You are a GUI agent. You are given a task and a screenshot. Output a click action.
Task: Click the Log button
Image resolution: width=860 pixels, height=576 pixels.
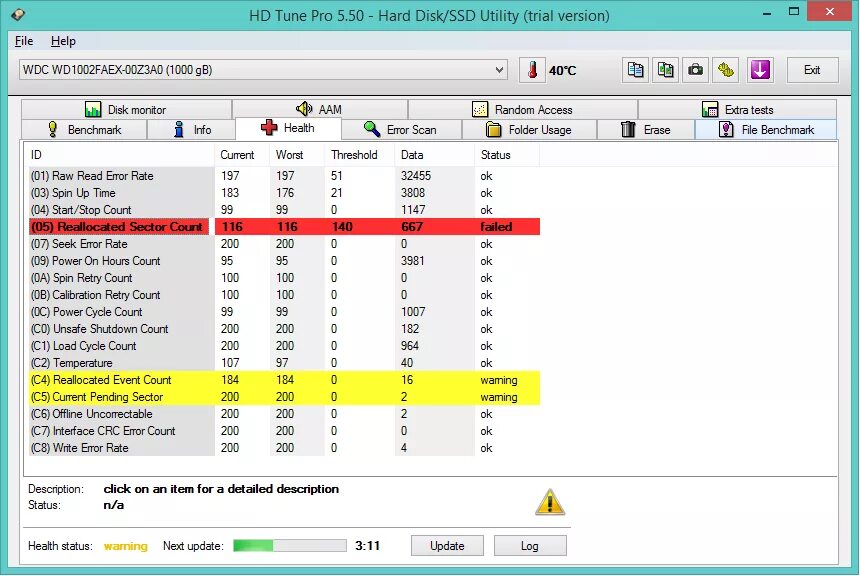tap(530, 546)
